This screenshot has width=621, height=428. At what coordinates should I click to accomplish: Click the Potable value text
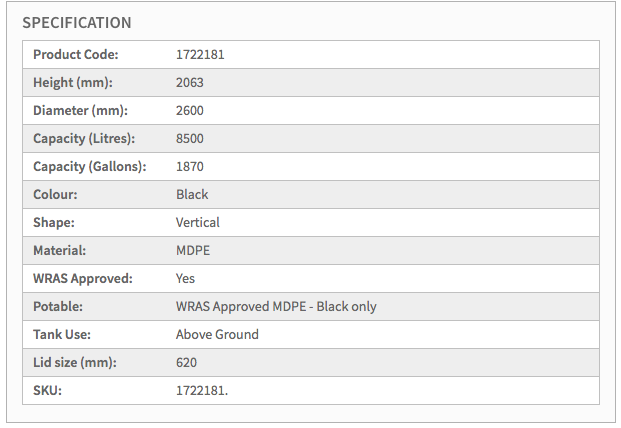point(276,307)
